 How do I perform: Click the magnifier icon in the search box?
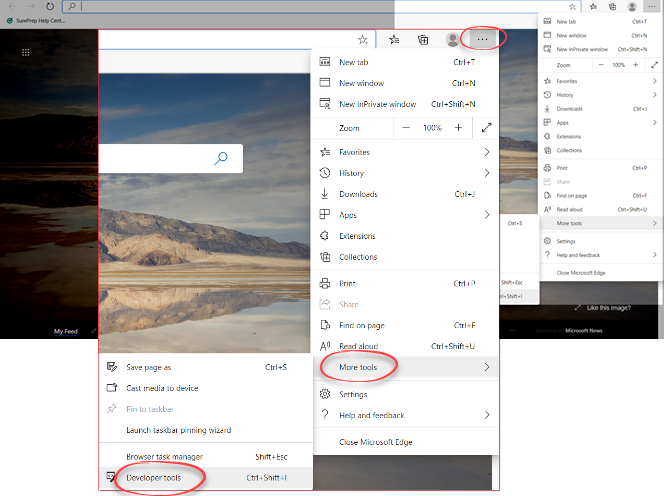pyautogui.click(x=222, y=158)
